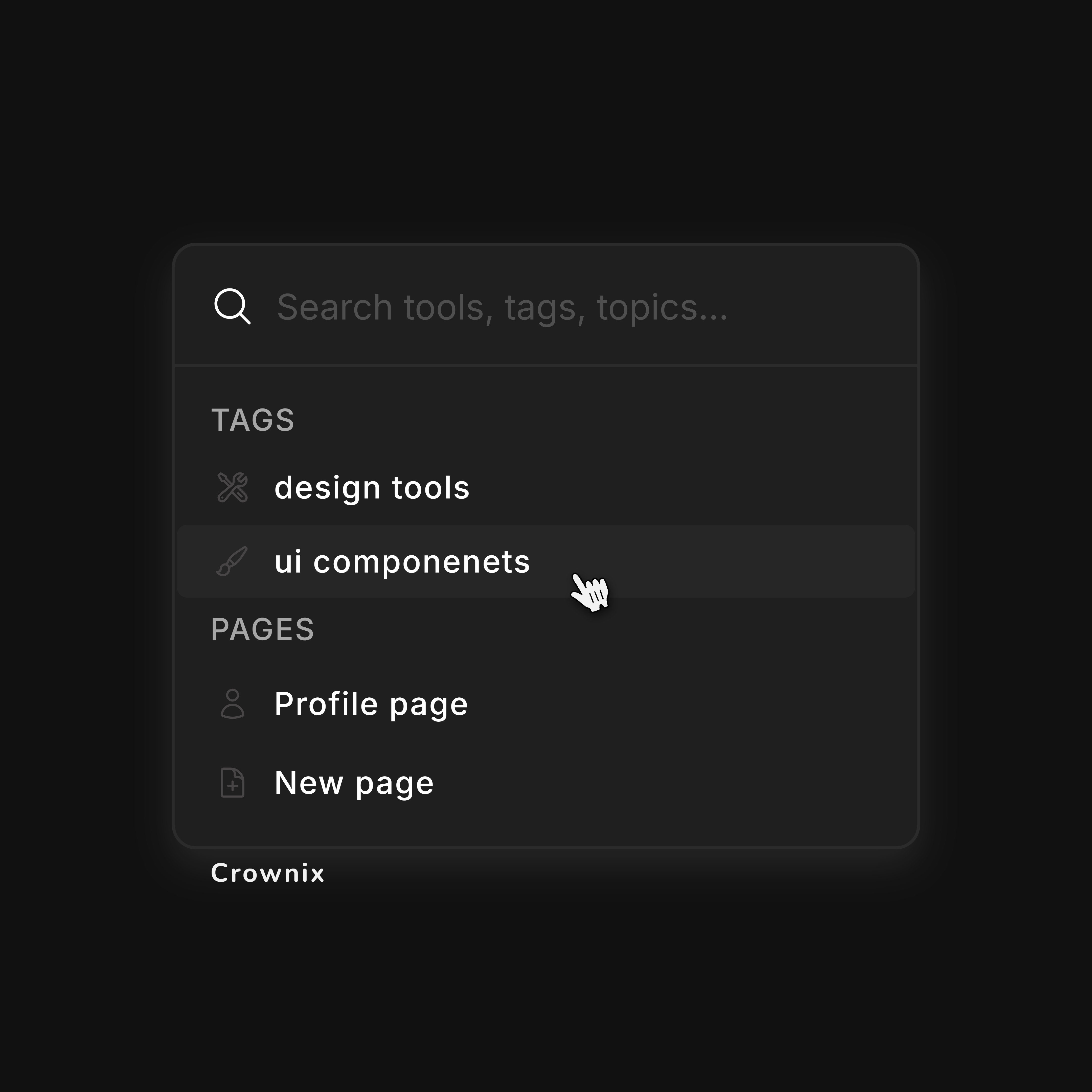The image size is (1092, 1092).
Task: Select the design tools tag
Action: pyautogui.click(x=371, y=487)
